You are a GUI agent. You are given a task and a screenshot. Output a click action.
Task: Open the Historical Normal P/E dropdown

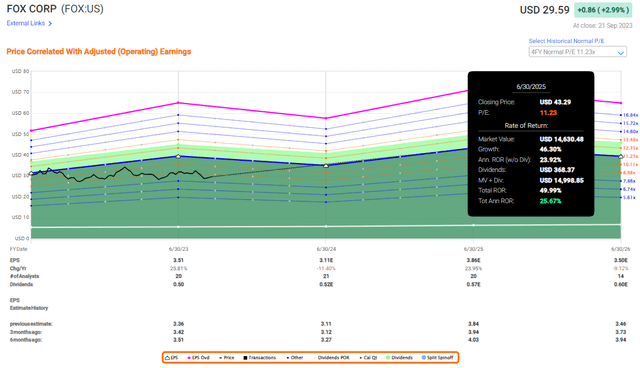tap(578, 52)
